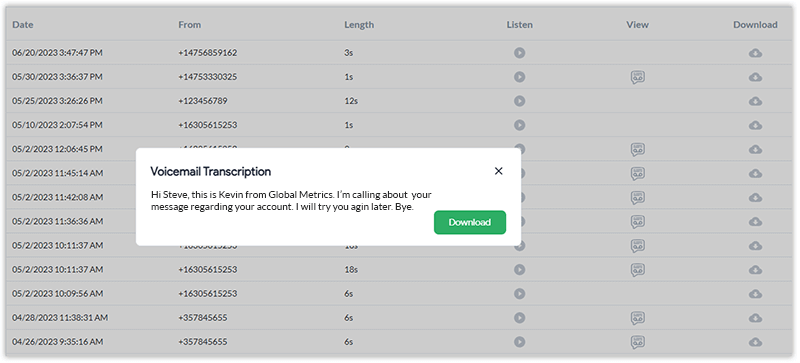Close the Voicemail Transcription dialog
800x363 pixels.
(498, 171)
